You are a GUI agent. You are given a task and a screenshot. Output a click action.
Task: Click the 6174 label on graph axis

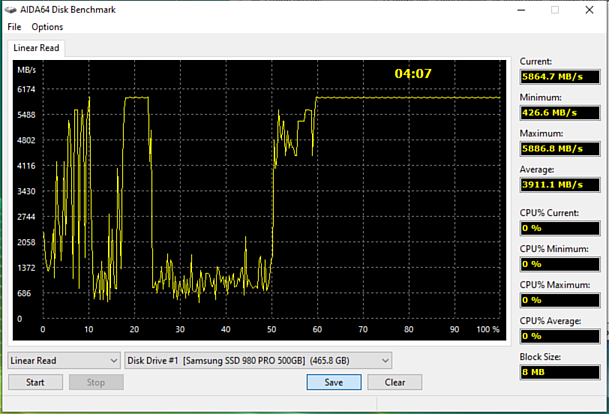pos(26,89)
